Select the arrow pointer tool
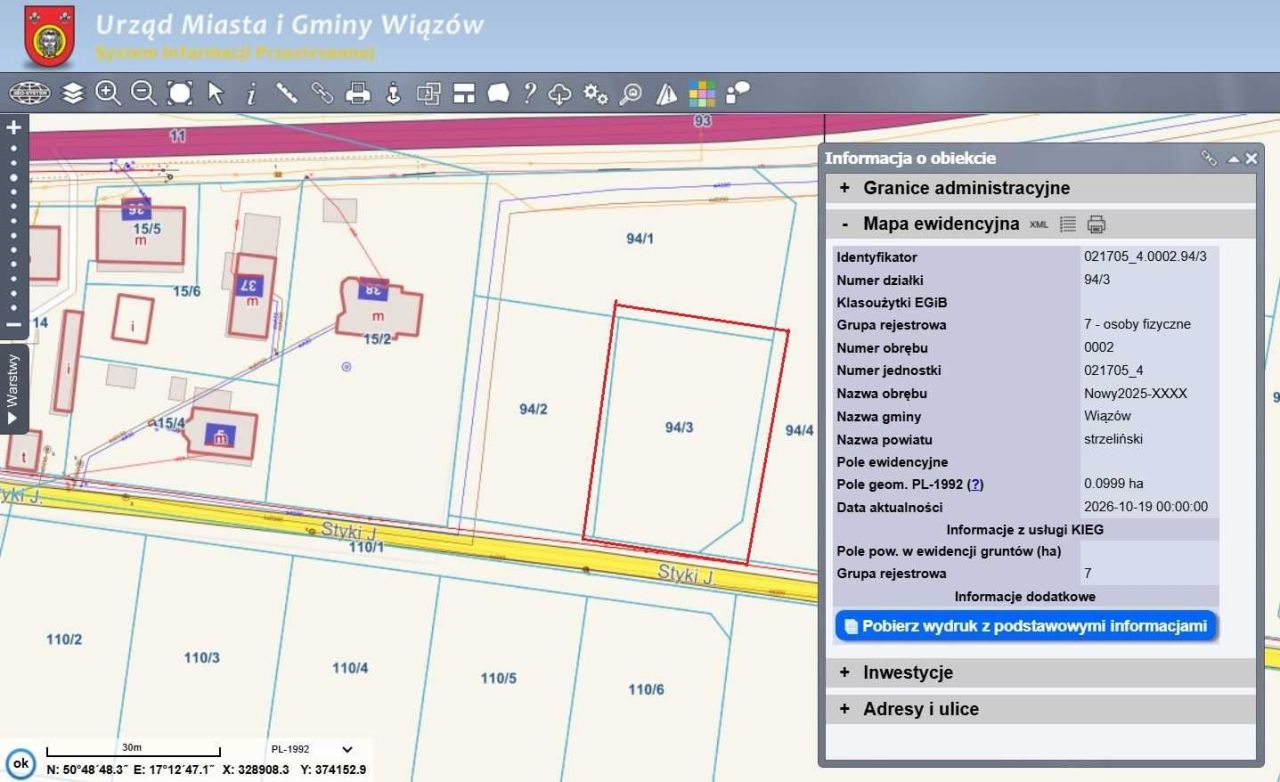The width and height of the screenshot is (1280, 782). [215, 93]
